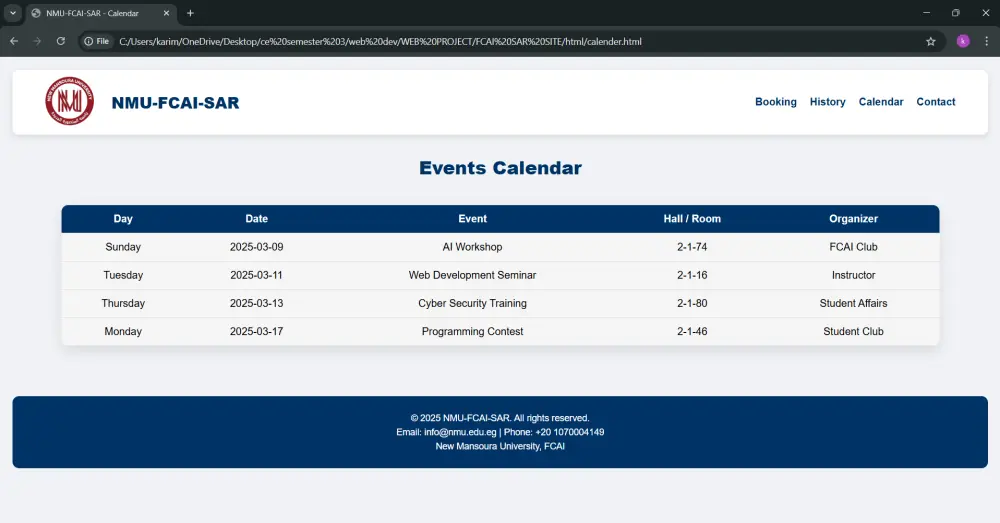Screen dimensions: 1000x523
Task: Open the History nav link
Action: coord(827,102)
